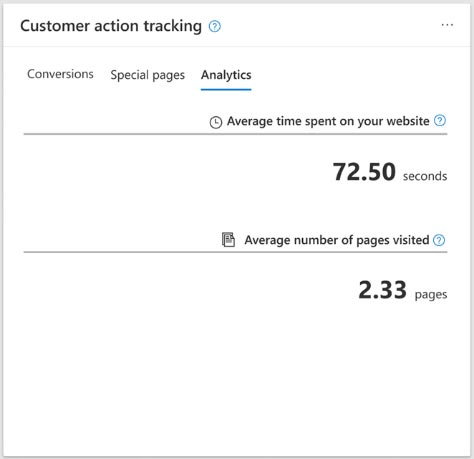Click help icon beside Customer action tracking title
The width and height of the screenshot is (474, 459).
pyautogui.click(x=215, y=26)
